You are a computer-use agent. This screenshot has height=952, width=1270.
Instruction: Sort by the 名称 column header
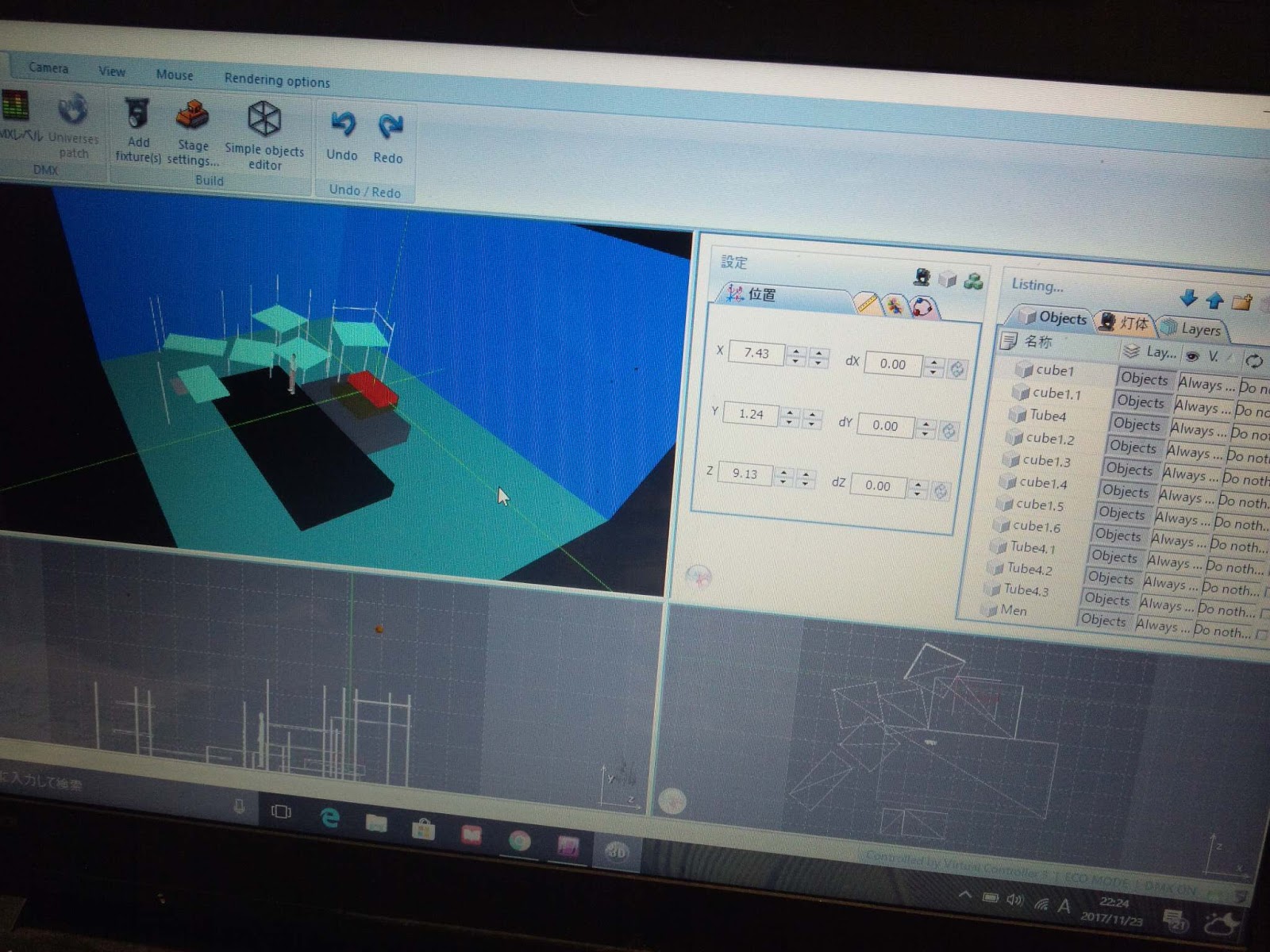1060,344
